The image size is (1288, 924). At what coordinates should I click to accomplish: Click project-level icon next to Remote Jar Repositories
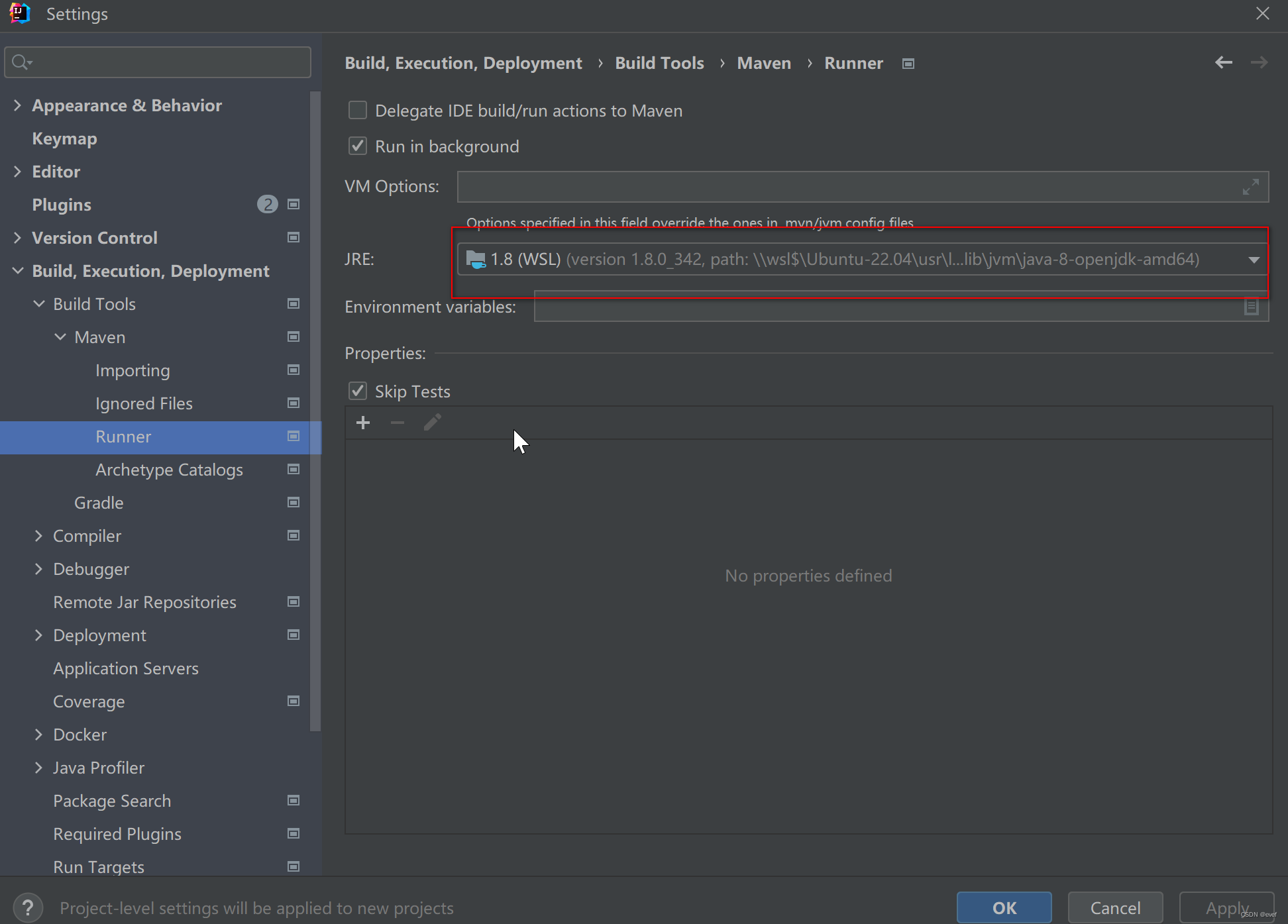294,601
